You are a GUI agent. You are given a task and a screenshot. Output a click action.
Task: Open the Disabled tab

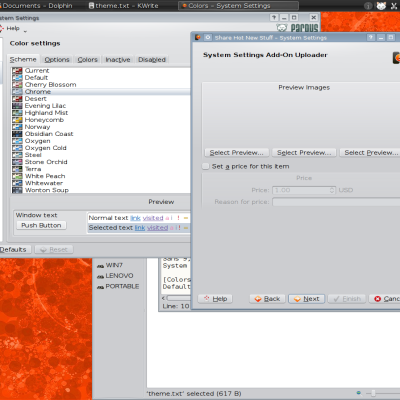coord(152,60)
